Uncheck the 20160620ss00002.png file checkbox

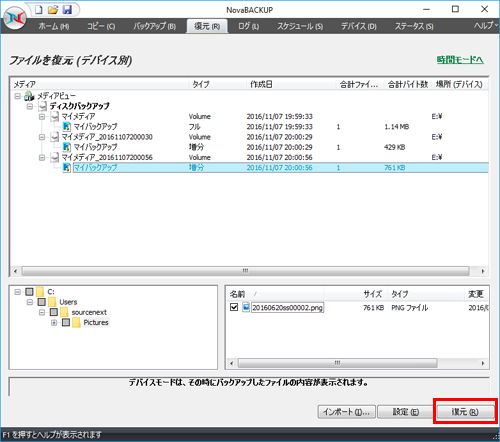(234, 307)
